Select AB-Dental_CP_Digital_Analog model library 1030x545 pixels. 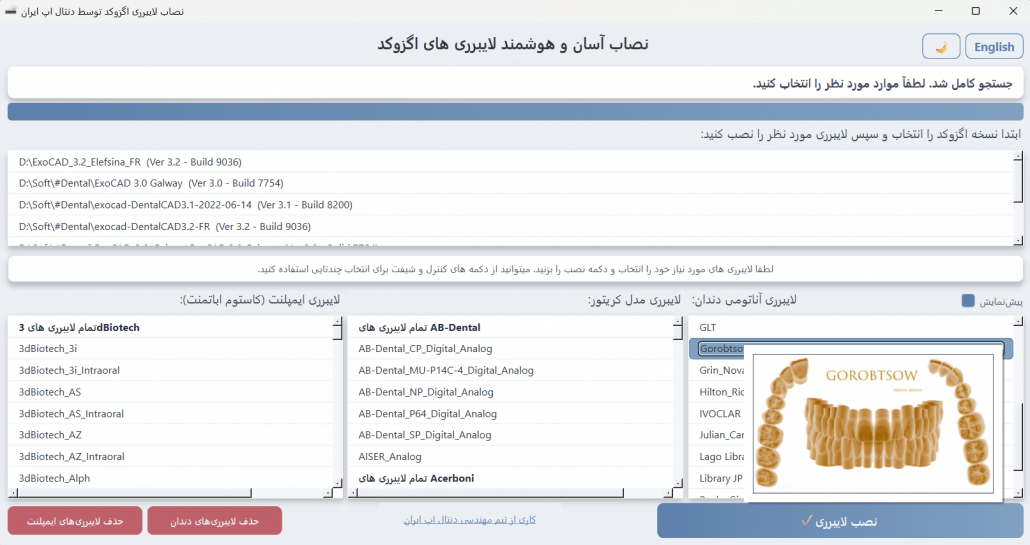point(425,349)
